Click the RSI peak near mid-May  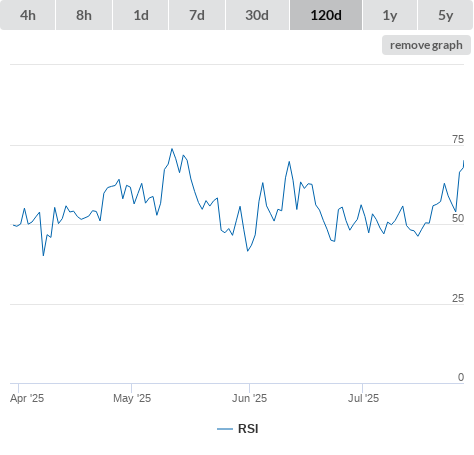[172, 149]
